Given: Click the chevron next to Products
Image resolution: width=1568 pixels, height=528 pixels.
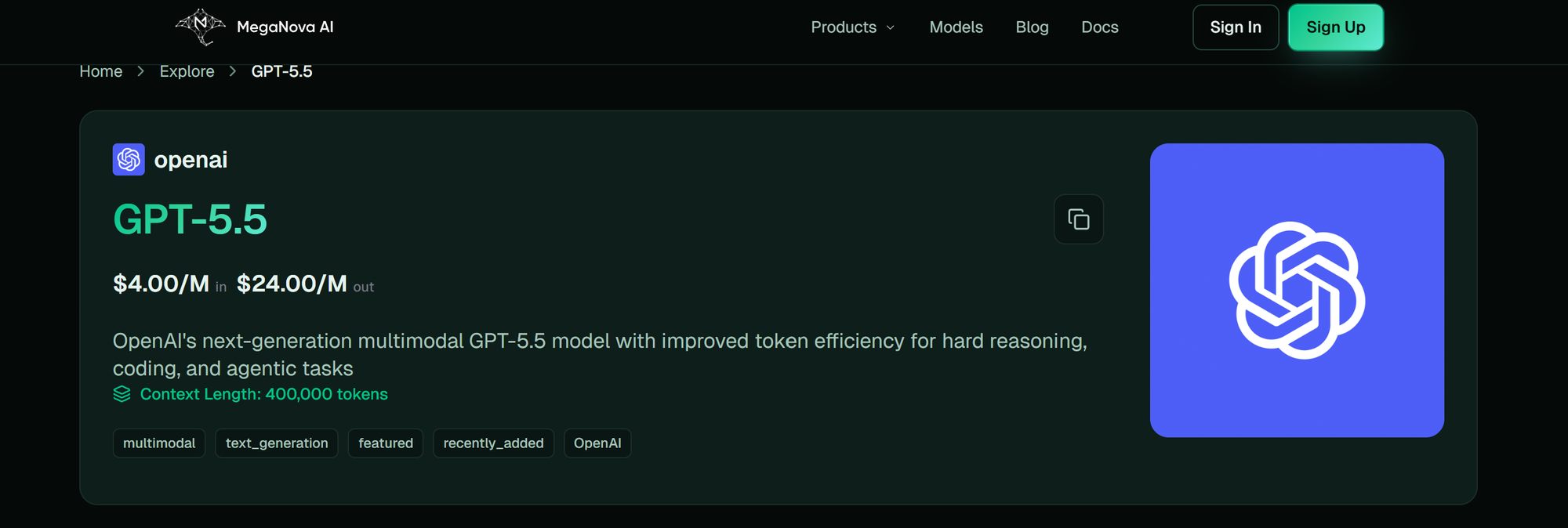Looking at the screenshot, I should coord(890,27).
